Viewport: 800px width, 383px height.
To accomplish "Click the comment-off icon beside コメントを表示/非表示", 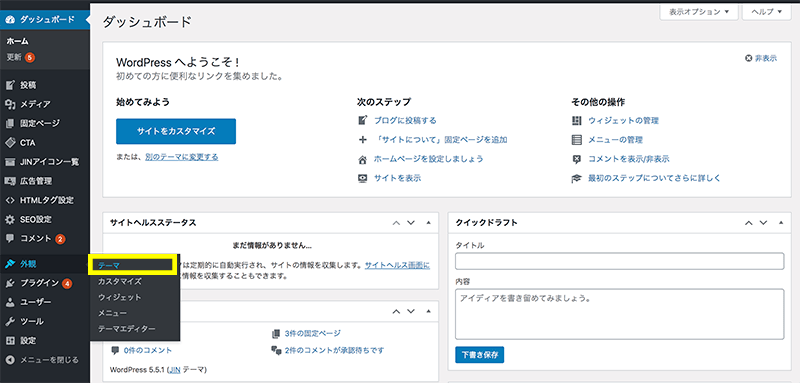I will click(577, 159).
